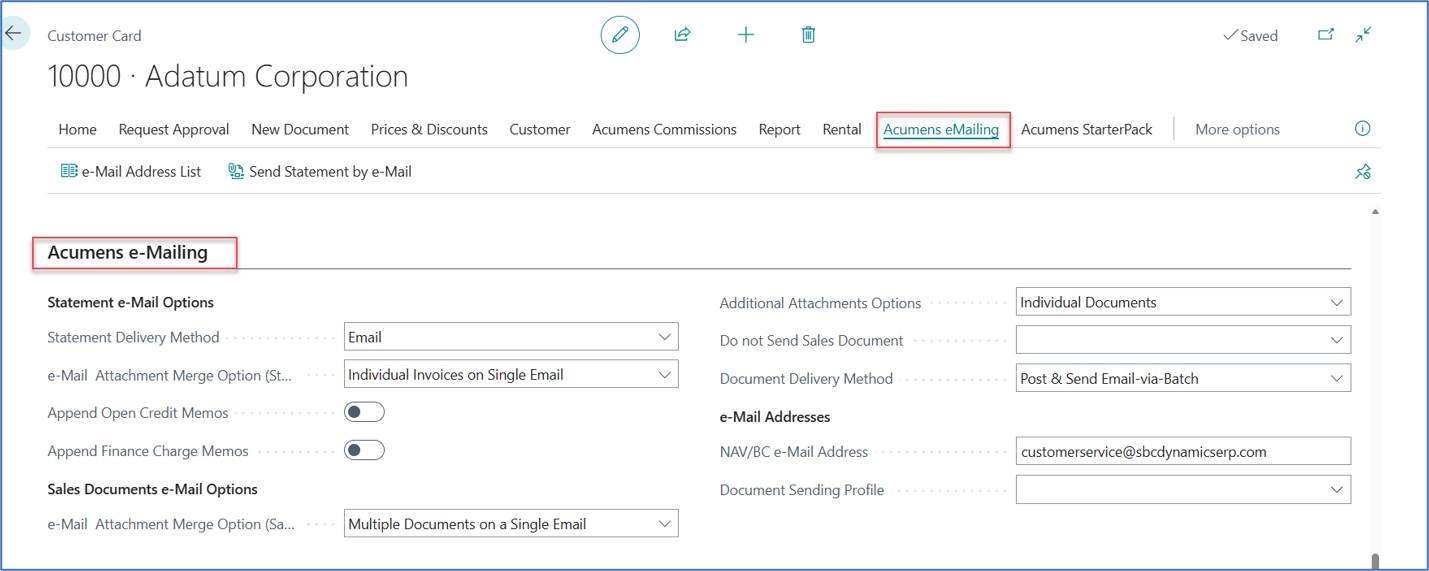The image size is (1429, 571).
Task: Click the NAV/BC e-Mail Address field
Action: pyautogui.click(x=1183, y=451)
